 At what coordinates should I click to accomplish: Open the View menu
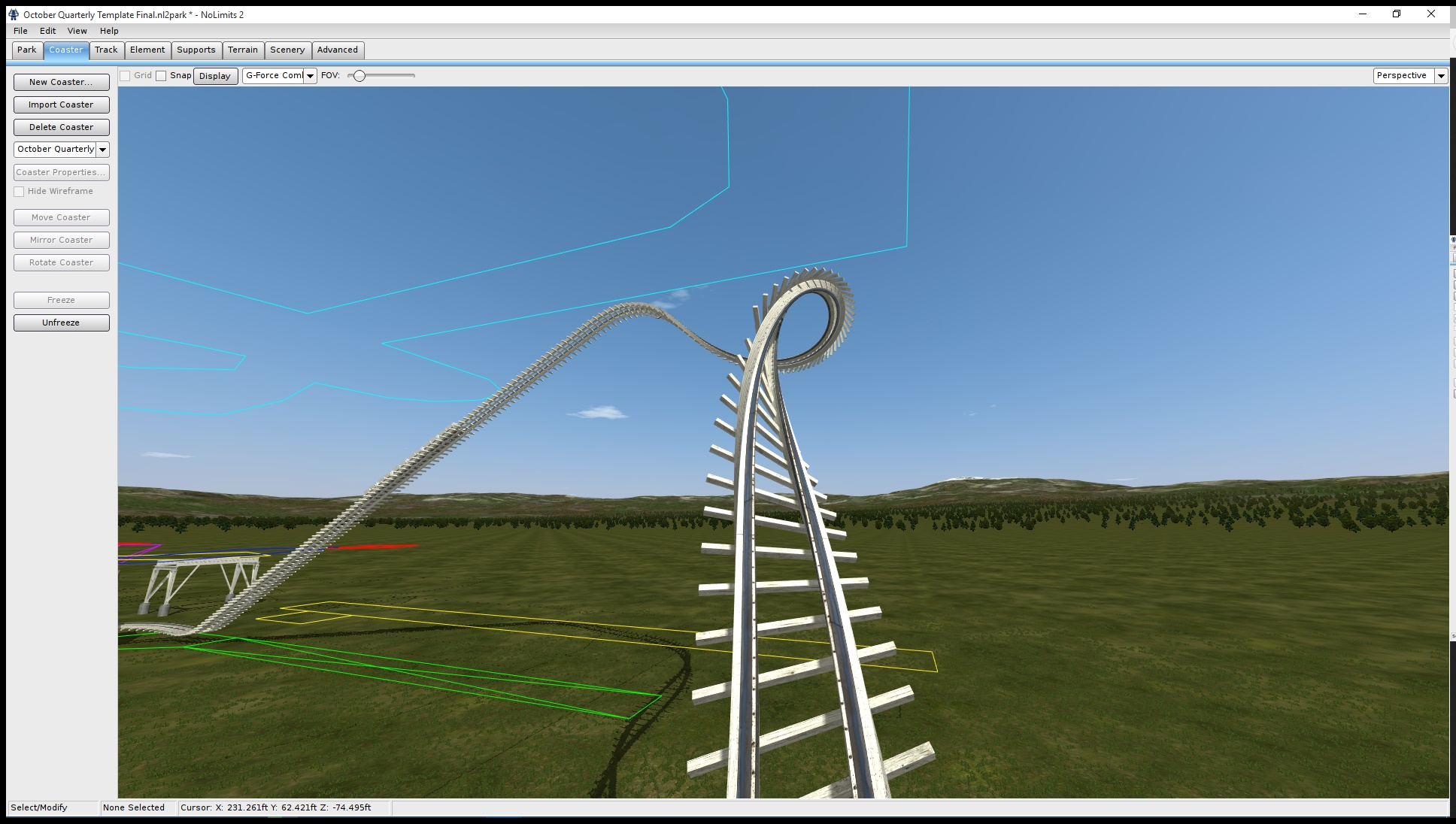77,31
